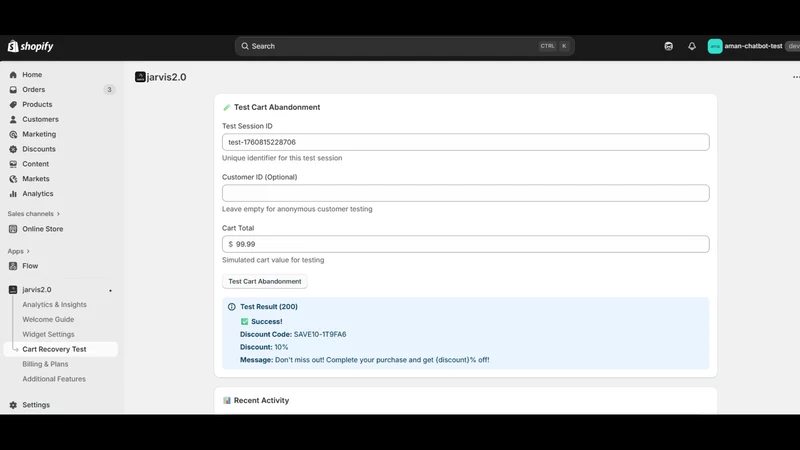
Task: Click the Discount 10% value
Action: (x=282, y=347)
